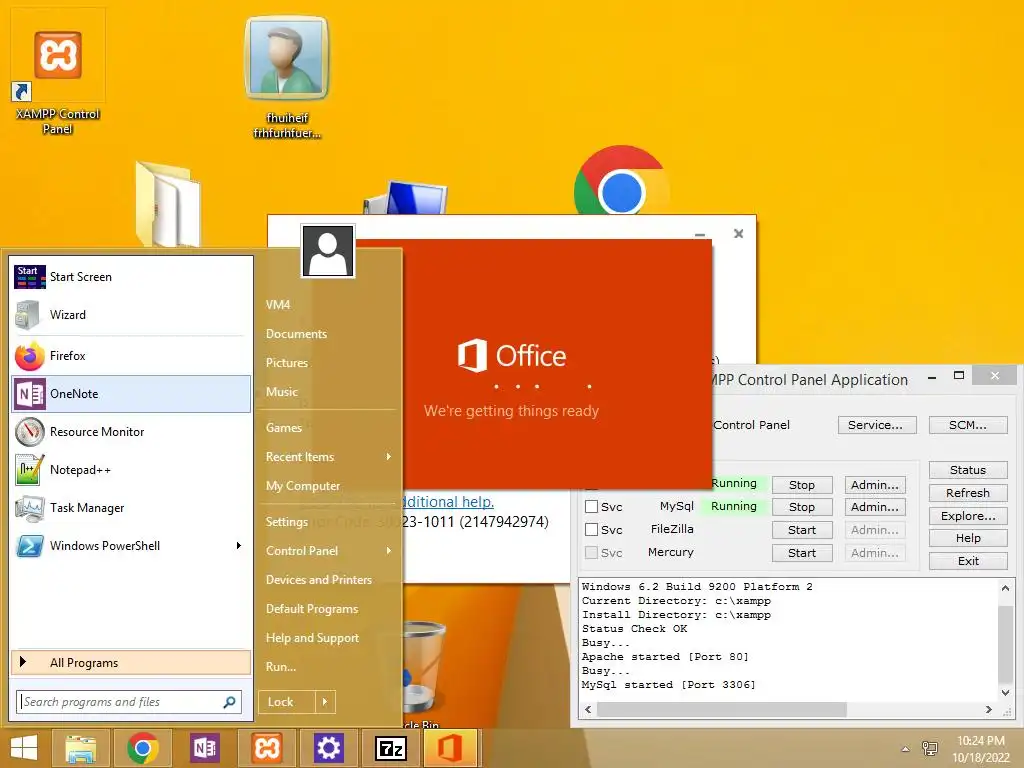1024x768 pixels.
Task: Stop the MySql service
Action: [802, 507]
